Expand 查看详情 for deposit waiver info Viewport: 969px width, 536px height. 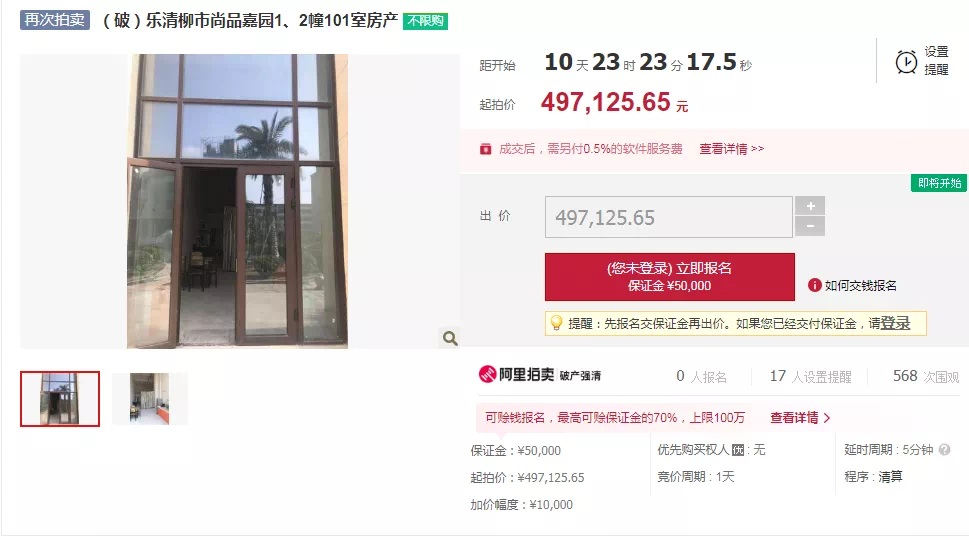pos(800,418)
